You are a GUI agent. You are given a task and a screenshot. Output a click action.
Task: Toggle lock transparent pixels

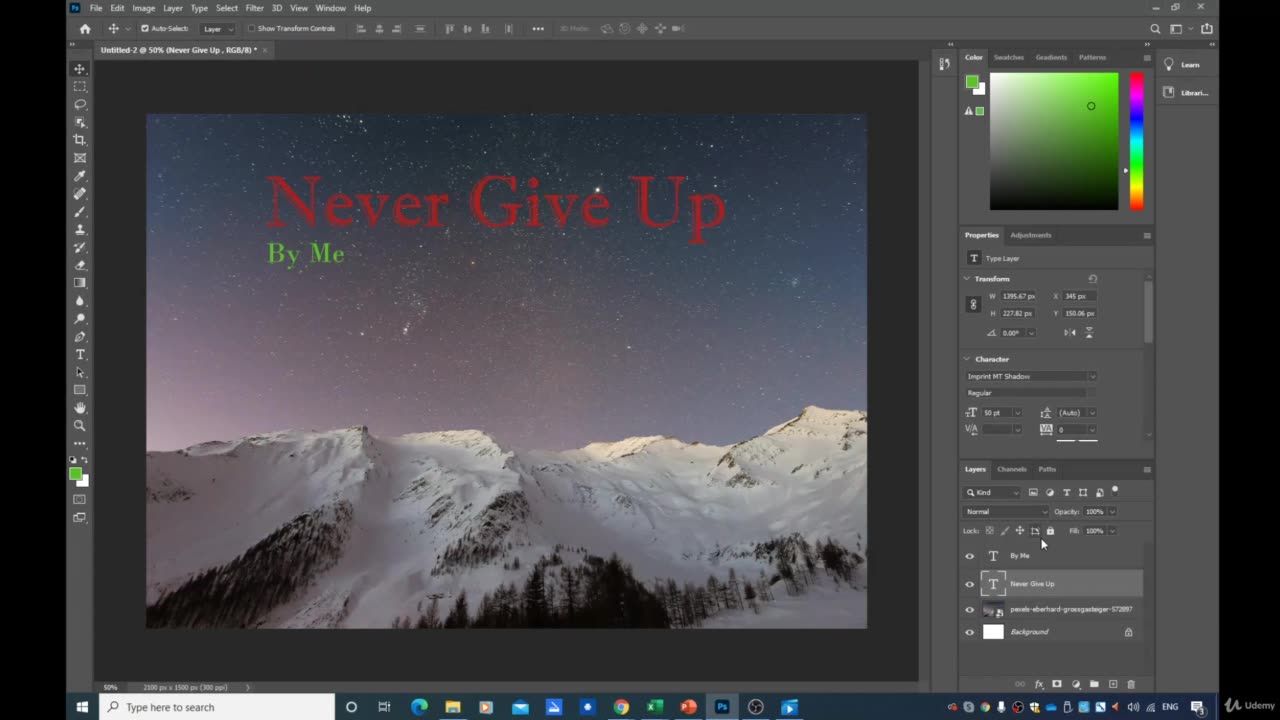pos(990,531)
